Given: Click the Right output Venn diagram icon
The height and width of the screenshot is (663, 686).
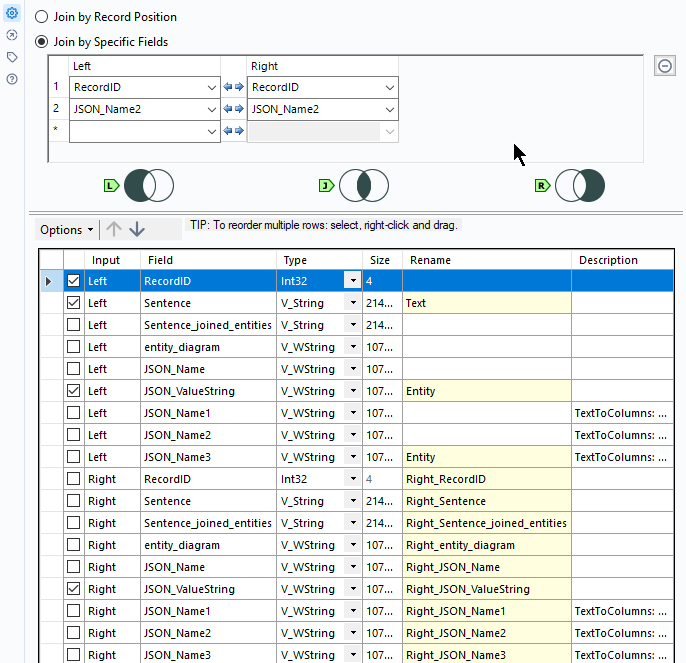Looking at the screenshot, I should point(578,185).
